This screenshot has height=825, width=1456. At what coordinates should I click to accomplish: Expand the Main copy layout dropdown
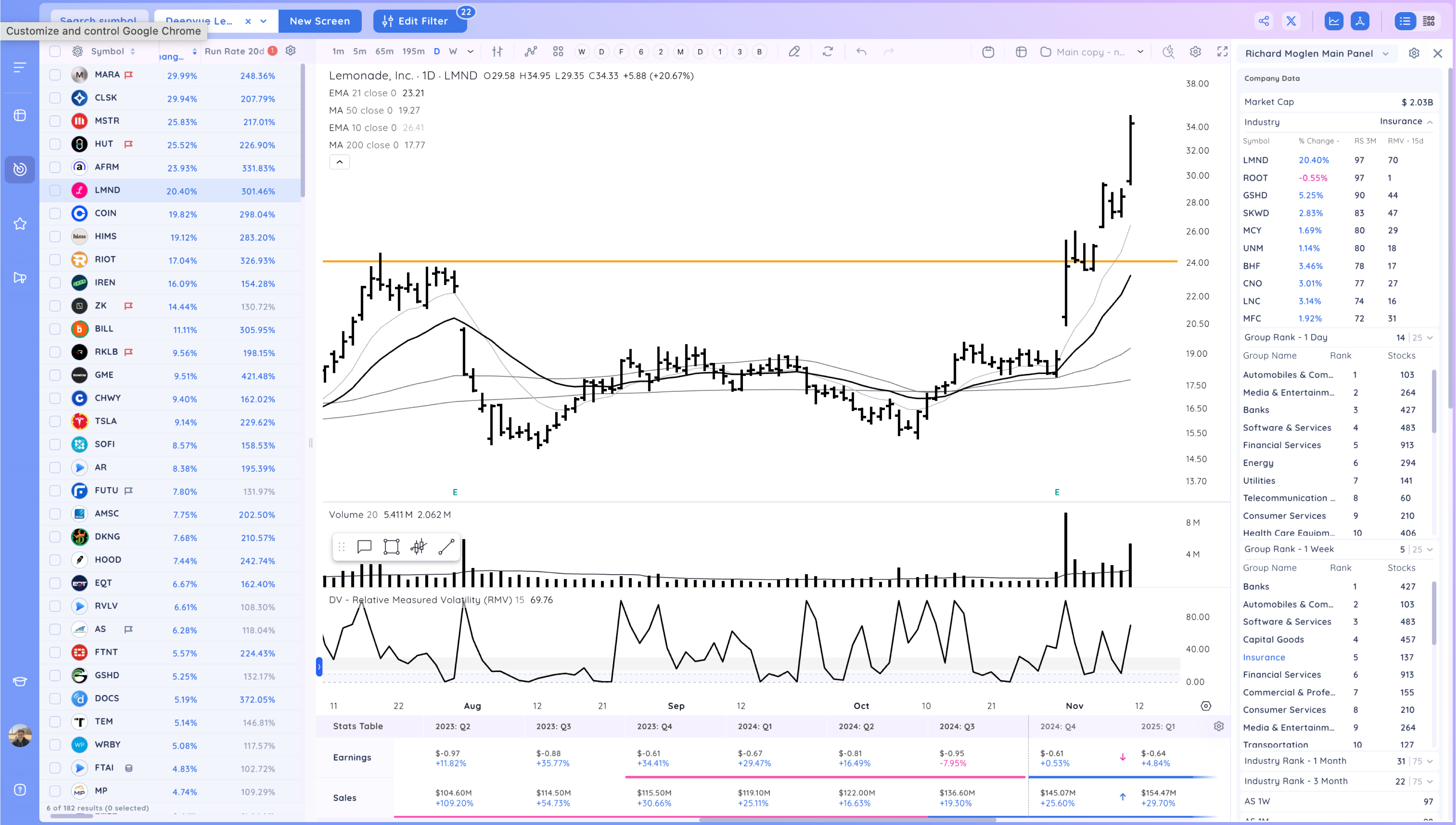1140,52
